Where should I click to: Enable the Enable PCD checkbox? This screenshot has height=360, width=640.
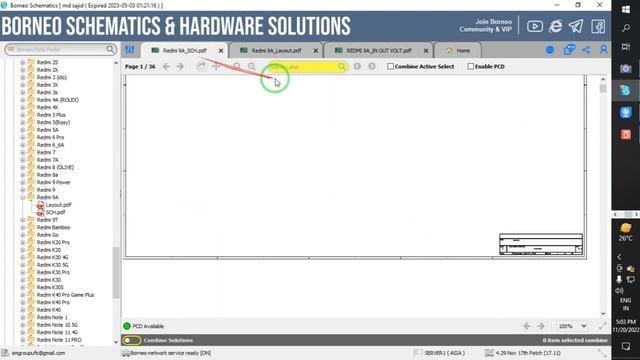pos(470,66)
